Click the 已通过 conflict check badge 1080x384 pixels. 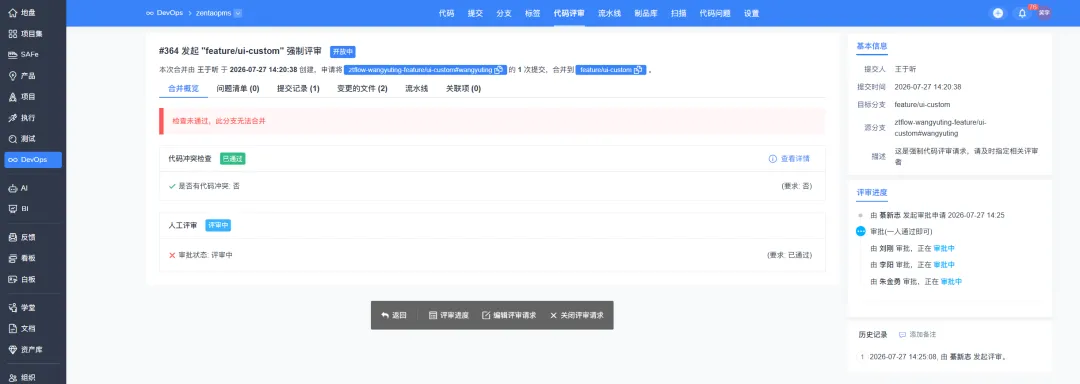point(233,158)
